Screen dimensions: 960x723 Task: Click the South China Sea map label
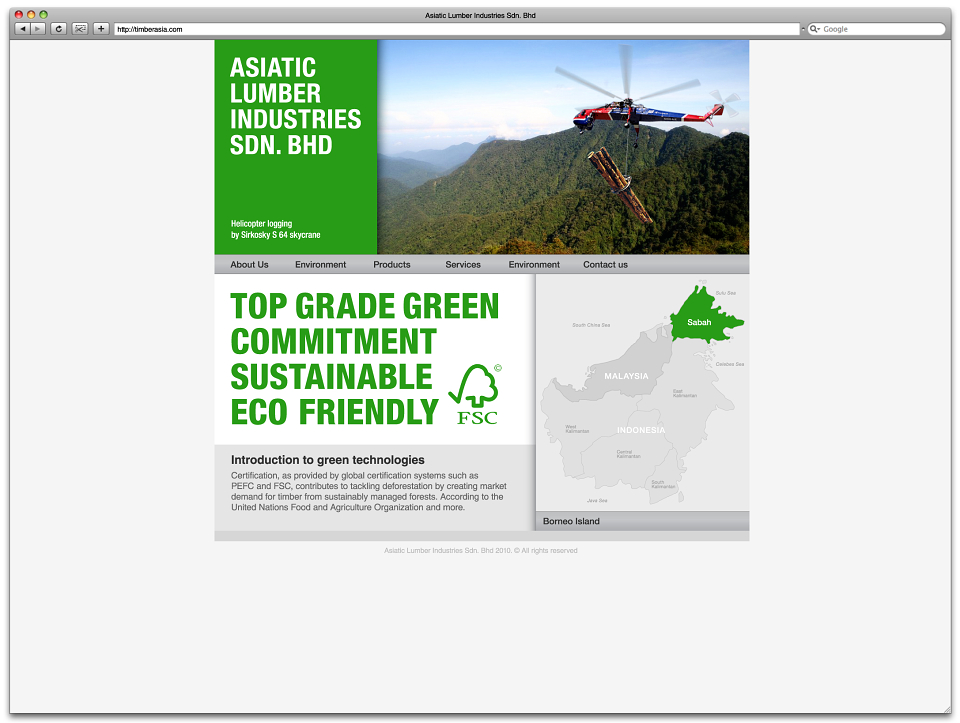coord(591,325)
